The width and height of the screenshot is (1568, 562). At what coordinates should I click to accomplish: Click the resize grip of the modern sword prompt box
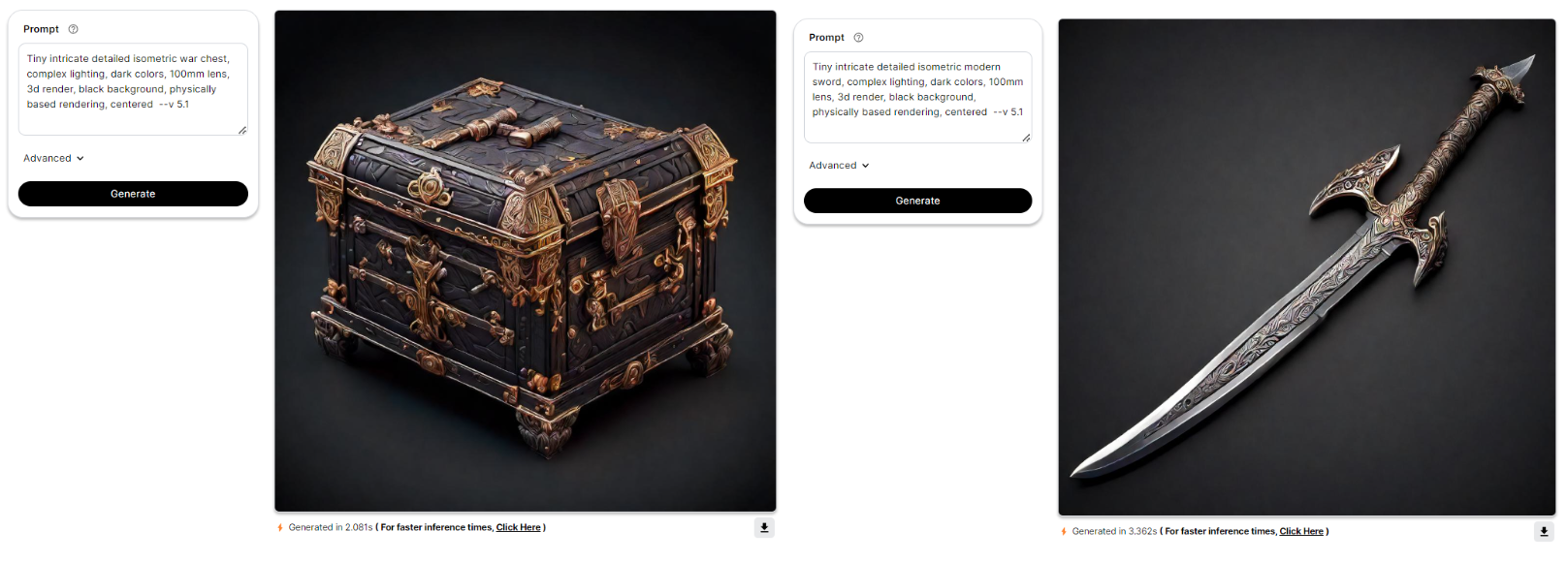click(x=1026, y=138)
